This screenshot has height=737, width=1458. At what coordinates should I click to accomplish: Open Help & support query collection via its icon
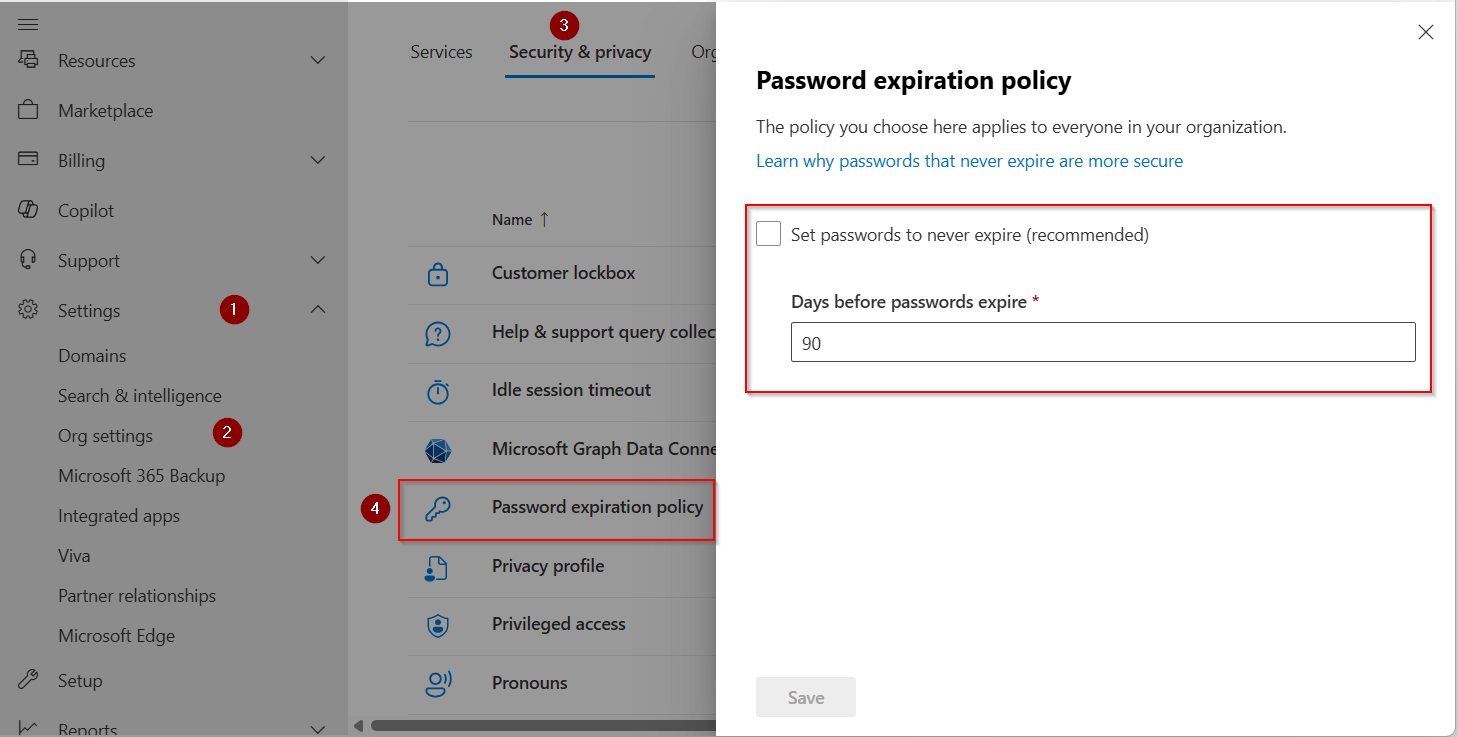click(x=438, y=331)
